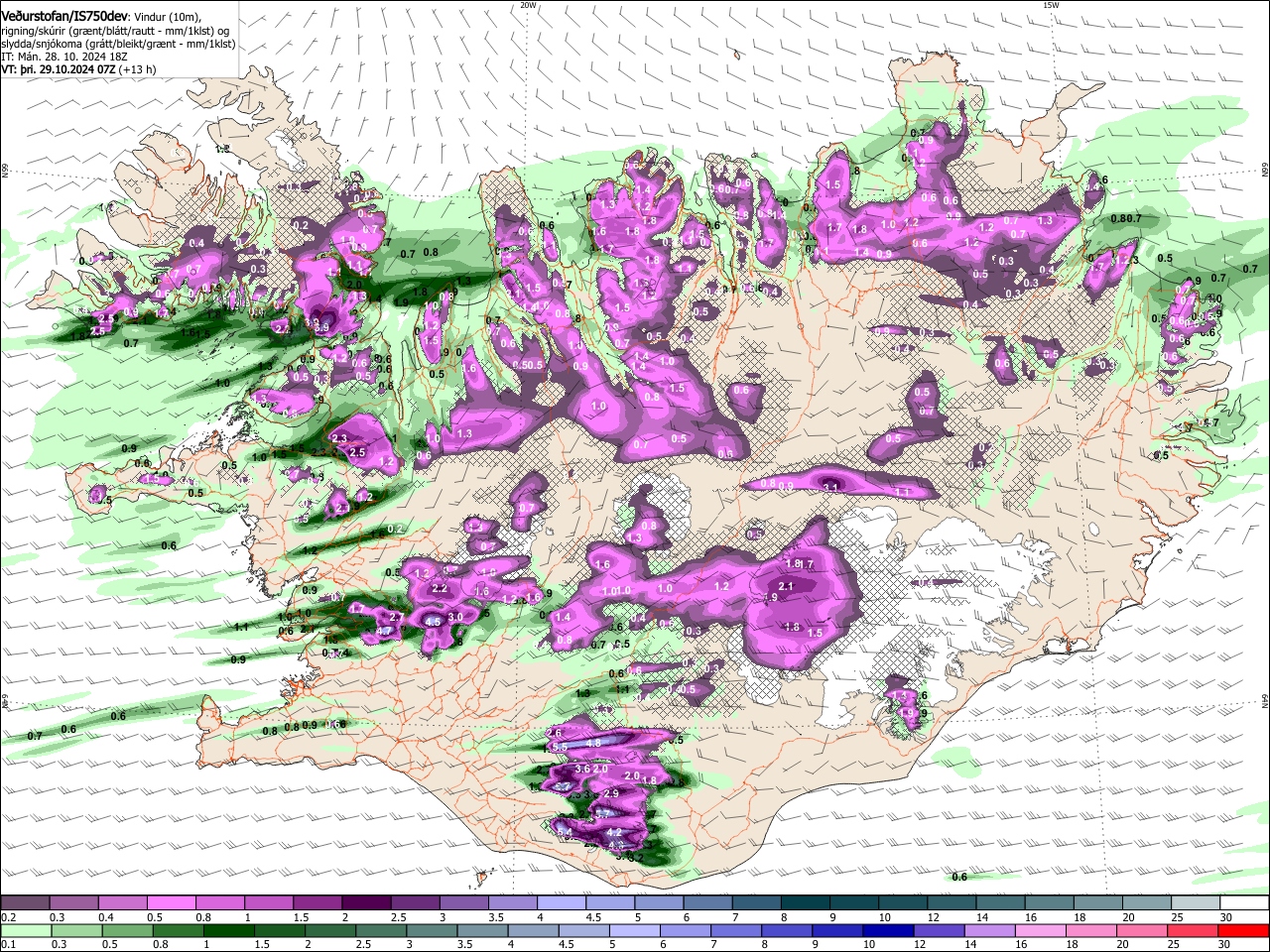Click the 15W longitude label
1270x952 pixels.
[1051, 5]
